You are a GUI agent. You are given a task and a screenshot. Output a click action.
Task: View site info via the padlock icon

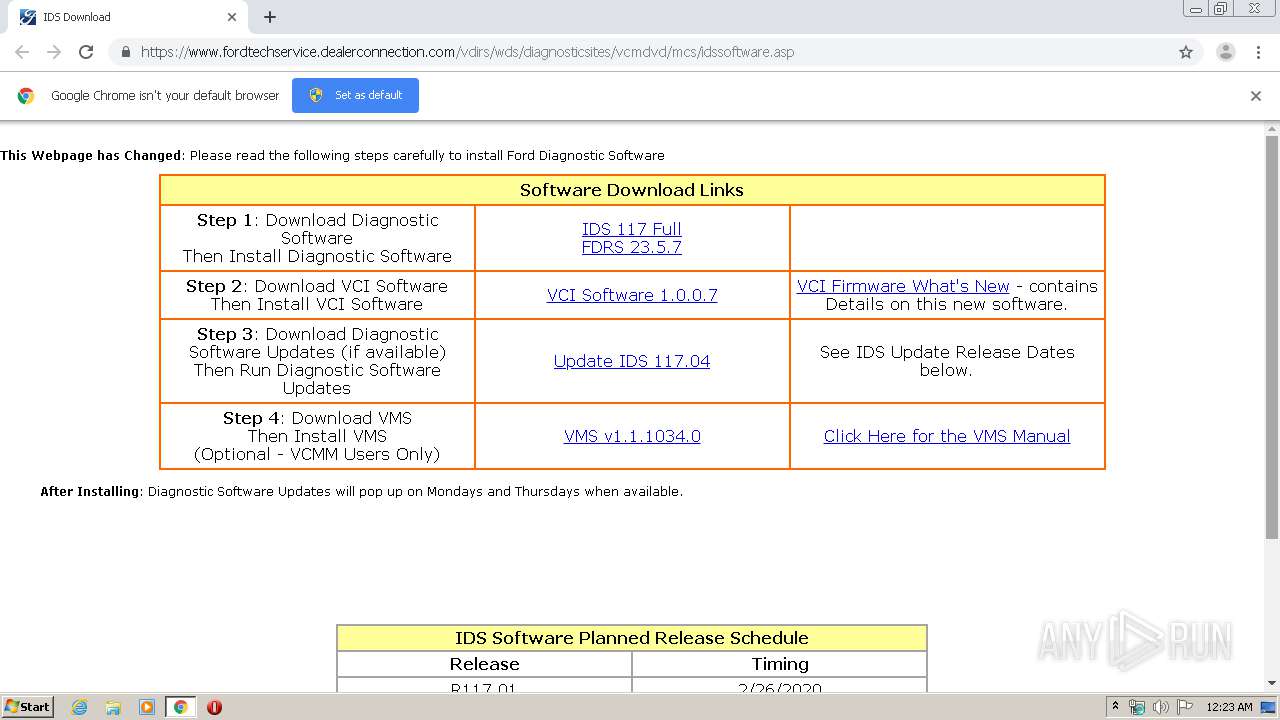[125, 52]
